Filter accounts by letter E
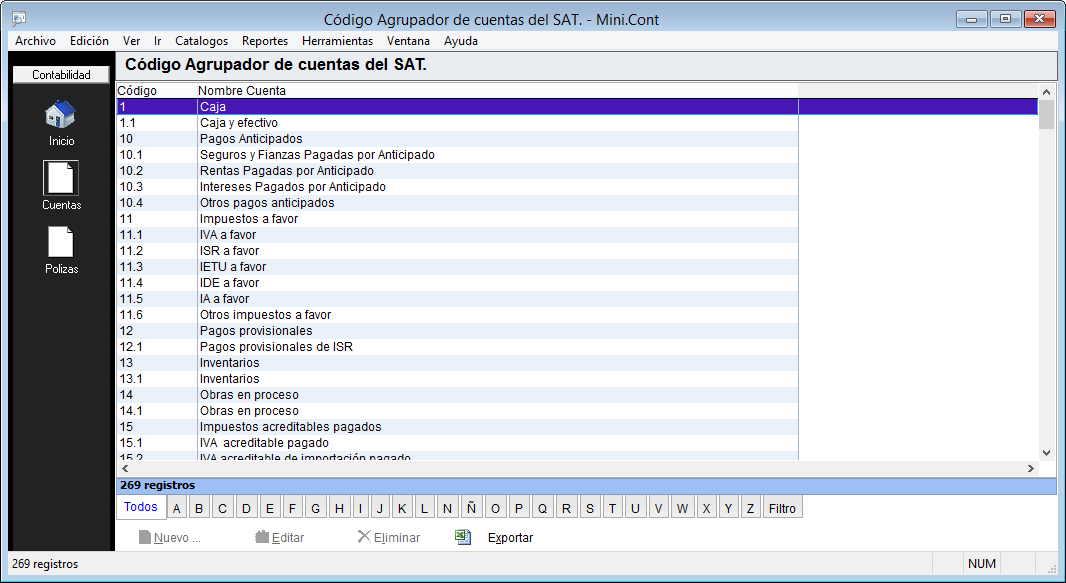Screen dimensions: 1066x583 tap(270, 508)
